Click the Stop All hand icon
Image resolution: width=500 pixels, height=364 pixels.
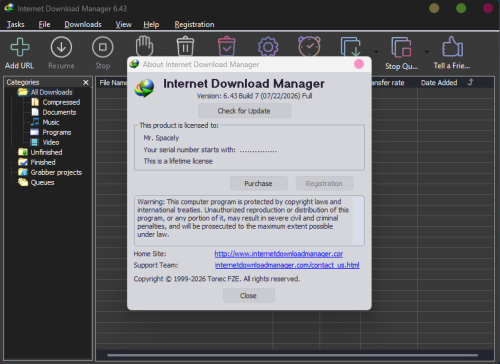(x=144, y=46)
